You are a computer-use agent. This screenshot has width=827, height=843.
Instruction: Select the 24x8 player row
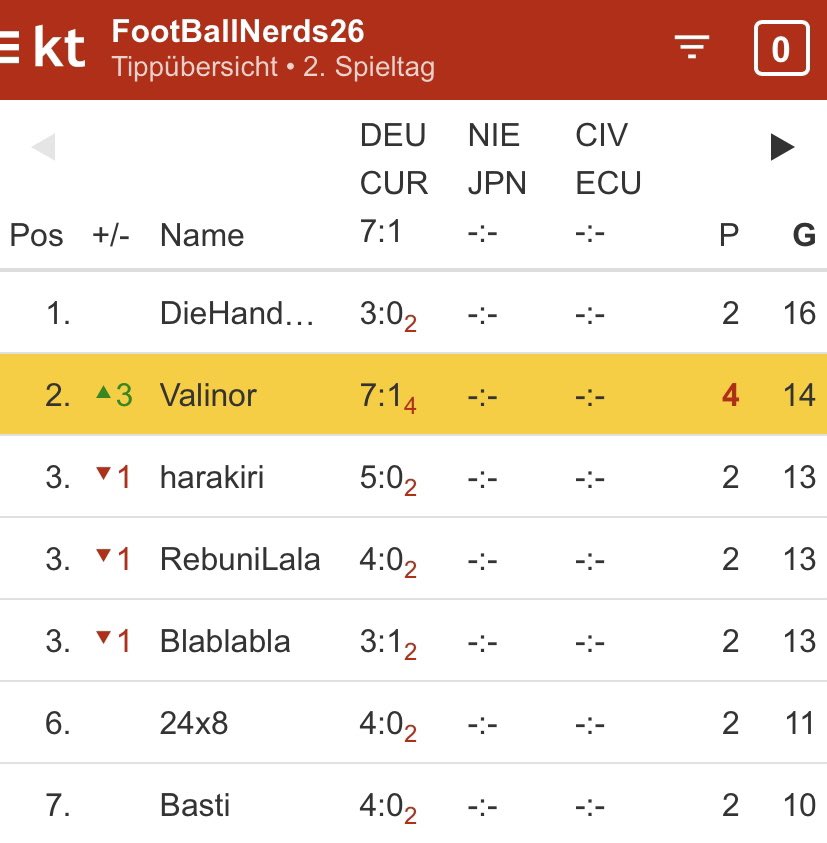(x=414, y=722)
